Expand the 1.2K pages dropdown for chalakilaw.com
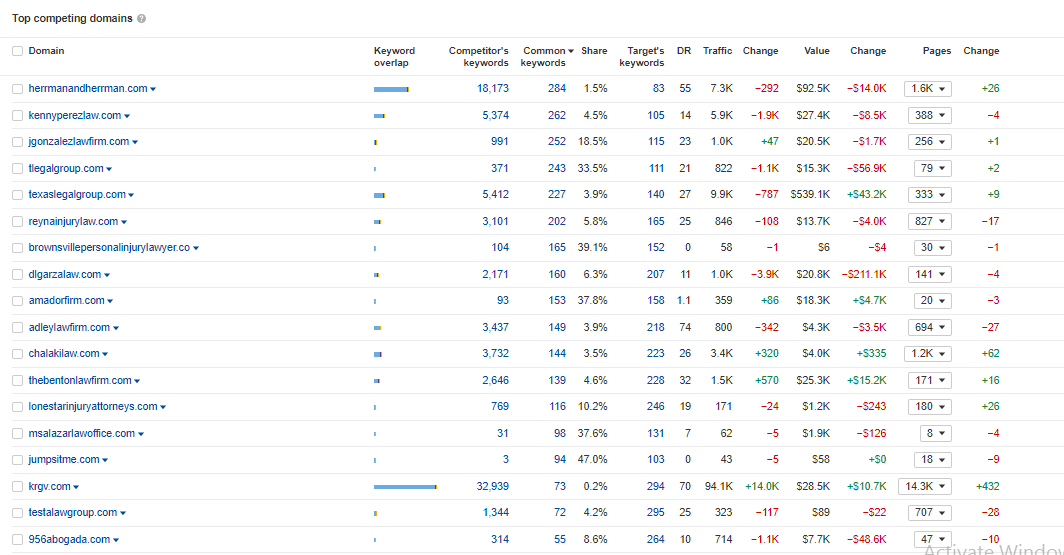Screen dimensions: 1064x555 [928, 353]
